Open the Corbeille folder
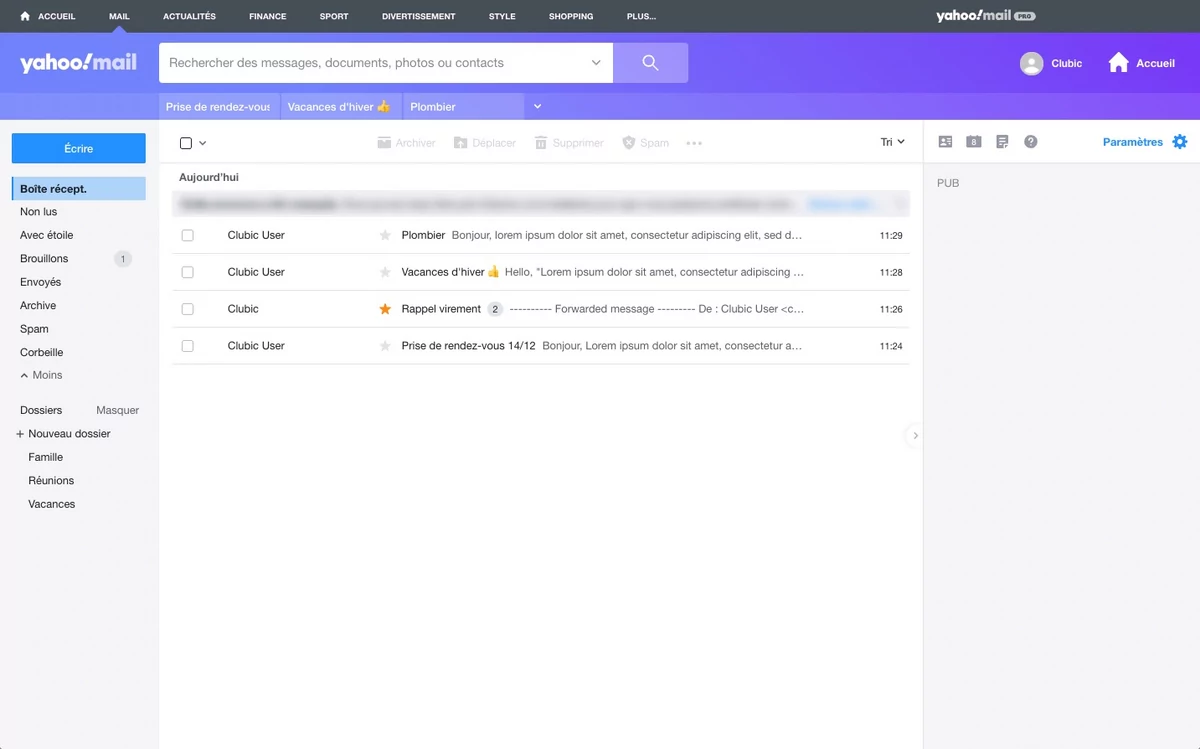The image size is (1200, 749). (41, 352)
